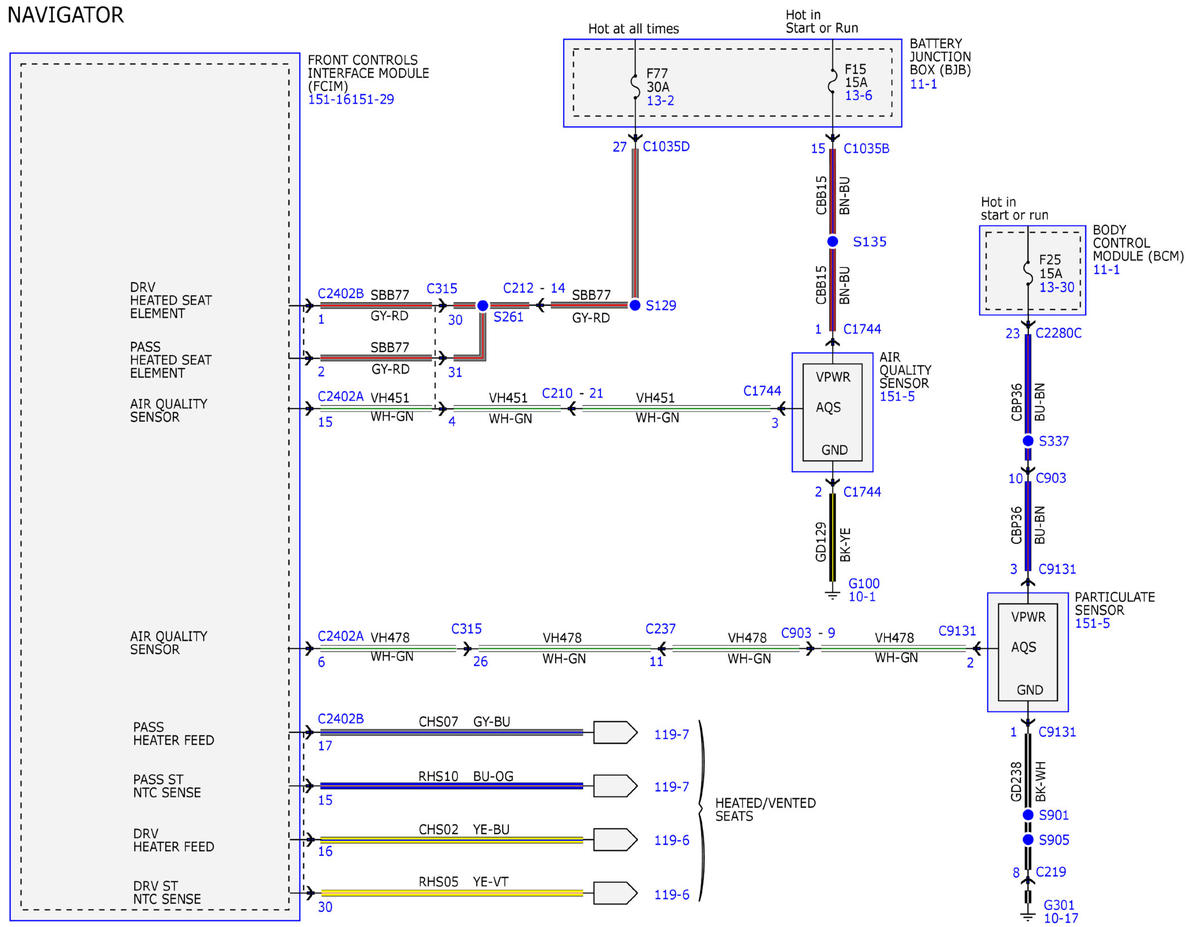Click the off-page arrow for CHS02 YE-BU
The width and height of the screenshot is (1200, 927).
615,839
